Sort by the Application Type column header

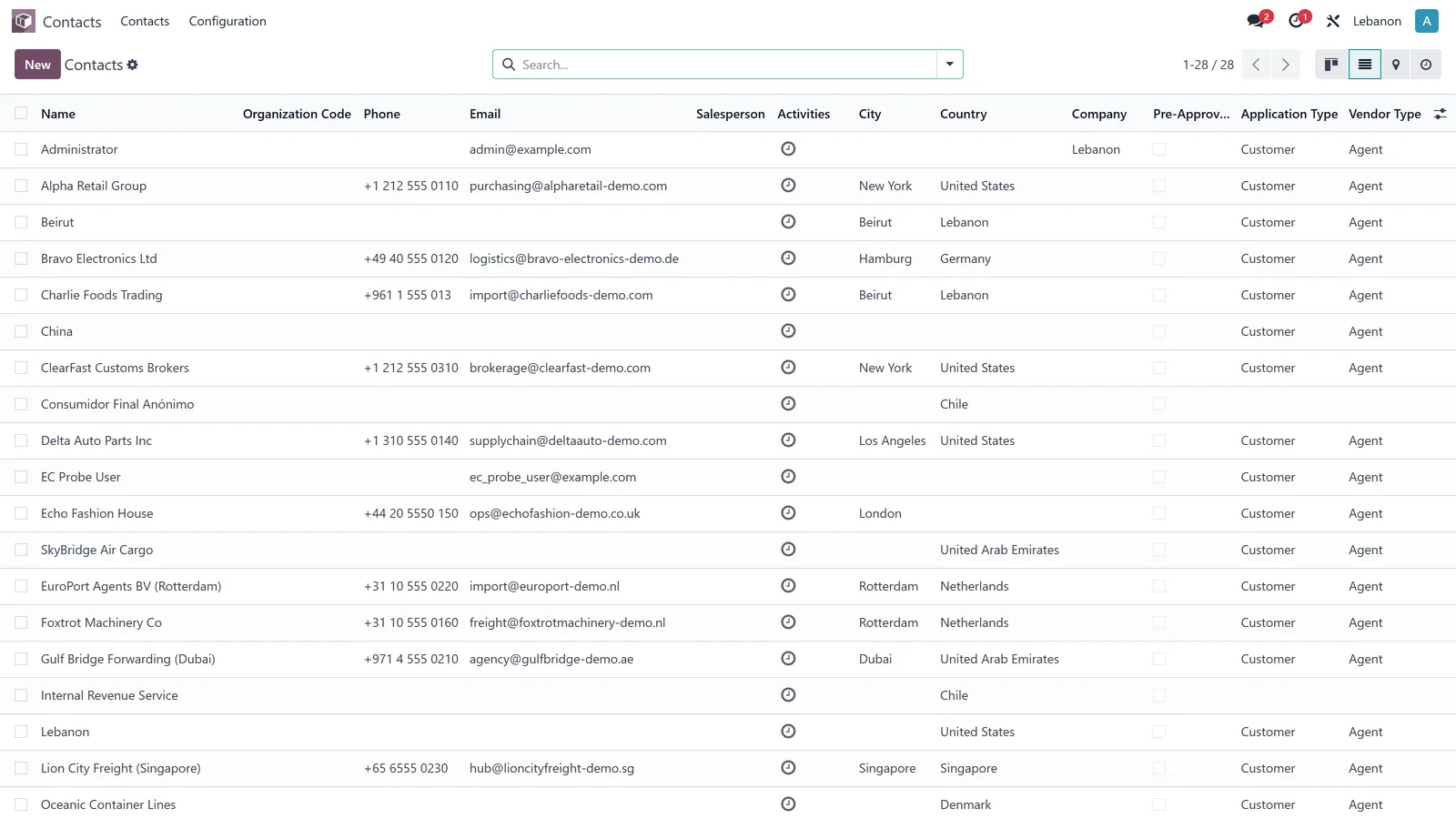click(x=1289, y=114)
